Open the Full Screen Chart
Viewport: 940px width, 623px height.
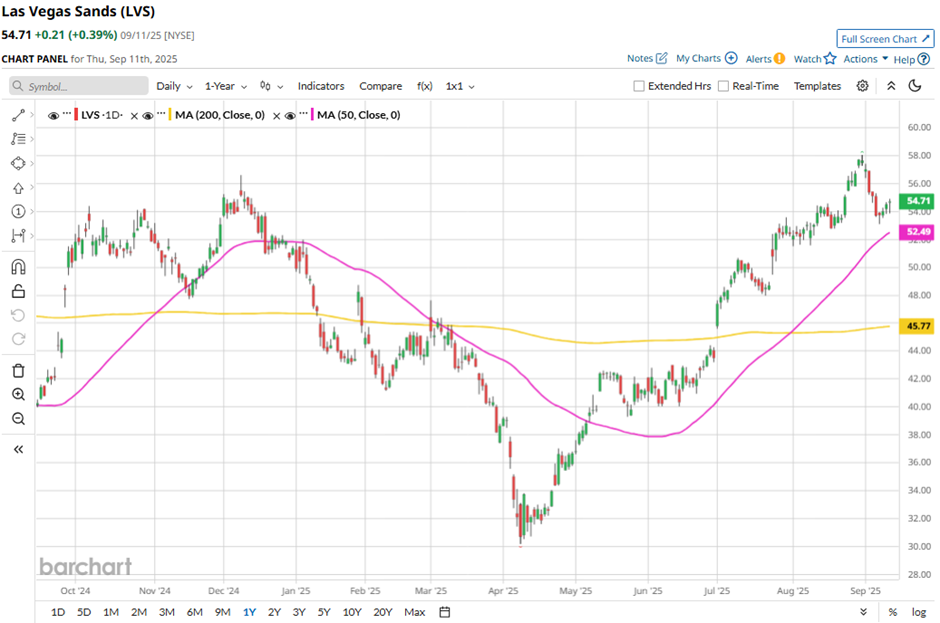click(885, 39)
